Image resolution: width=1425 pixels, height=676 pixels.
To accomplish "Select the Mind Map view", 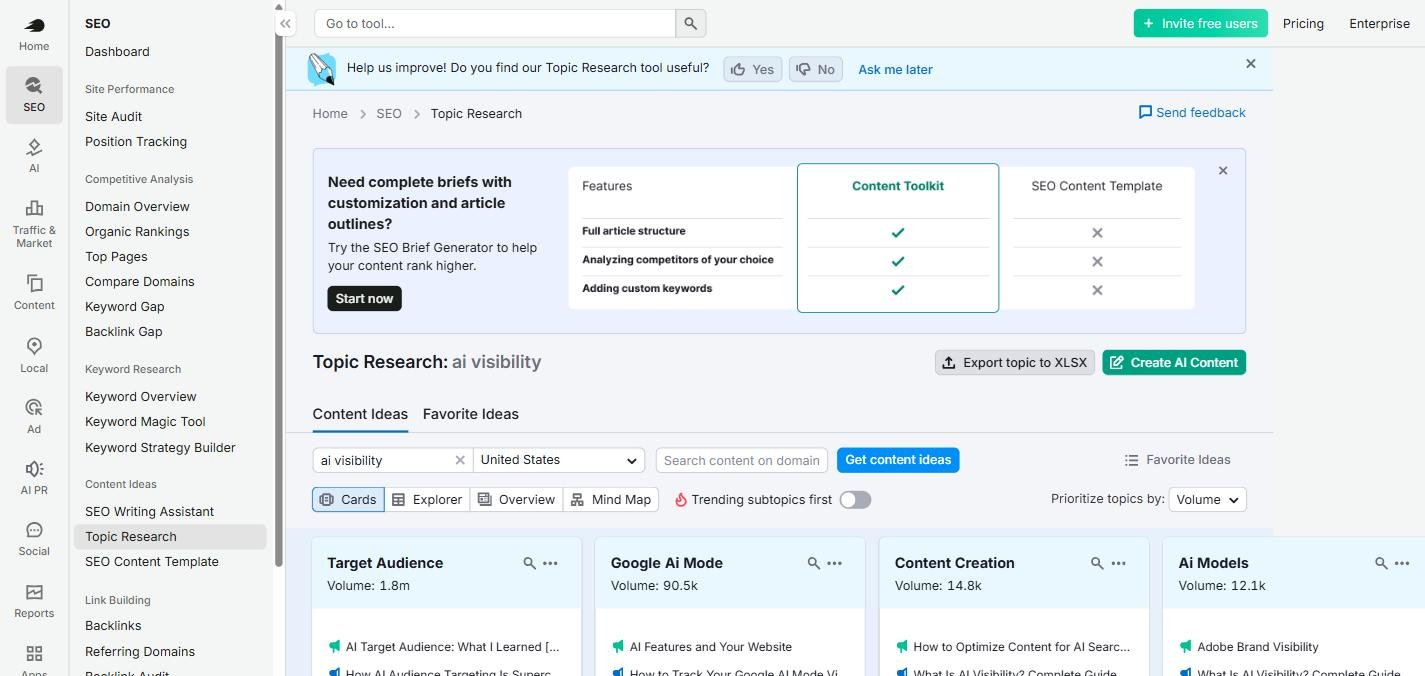I will 611,499.
